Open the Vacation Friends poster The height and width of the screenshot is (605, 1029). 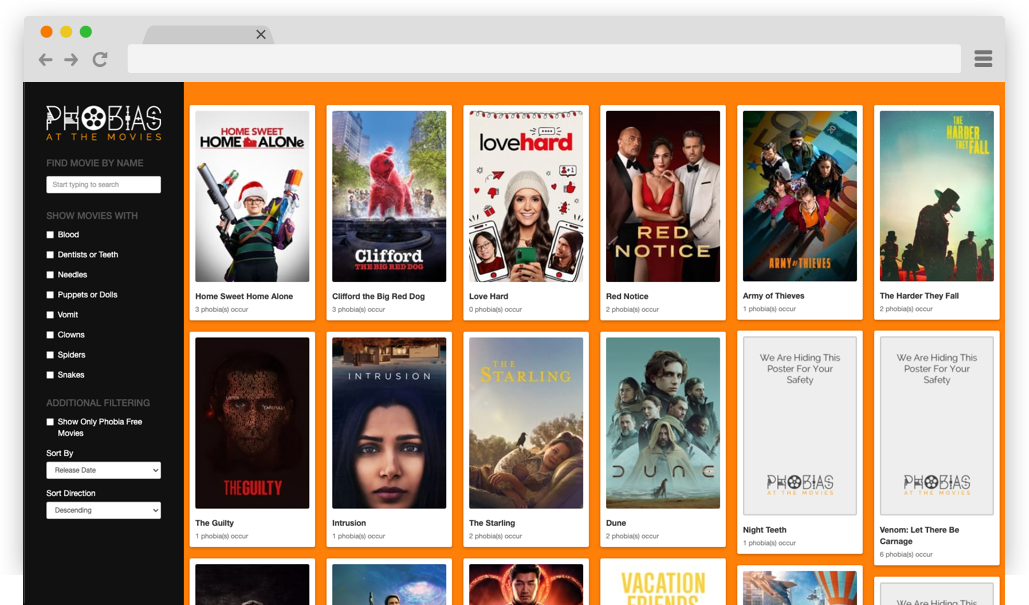pyautogui.click(x=663, y=585)
